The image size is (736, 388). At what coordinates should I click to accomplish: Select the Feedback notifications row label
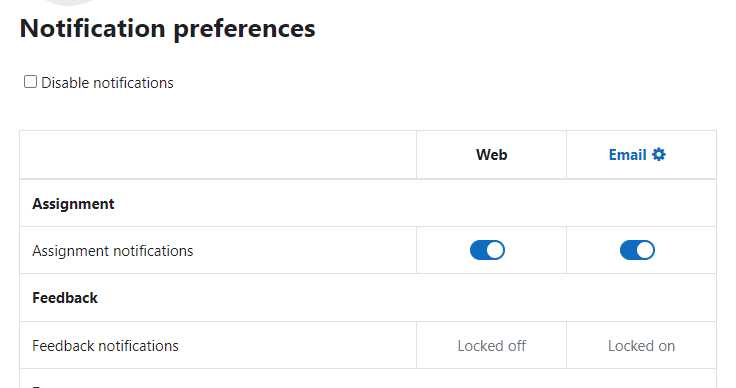click(x=106, y=346)
